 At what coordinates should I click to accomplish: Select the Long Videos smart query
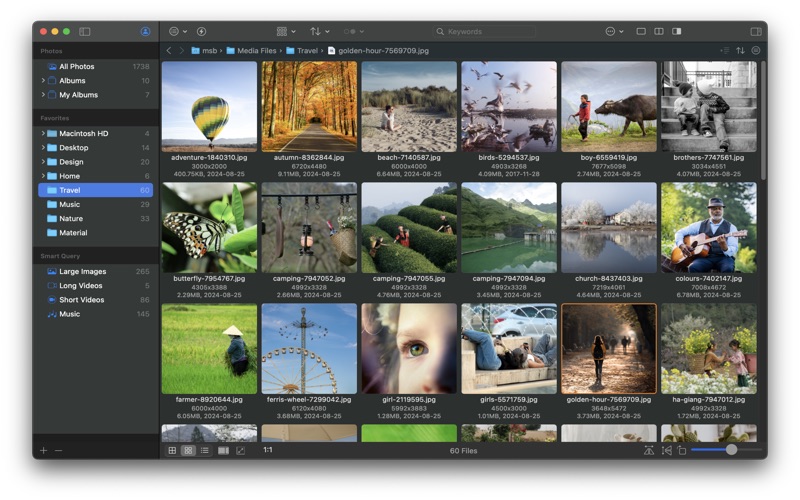pos(95,286)
